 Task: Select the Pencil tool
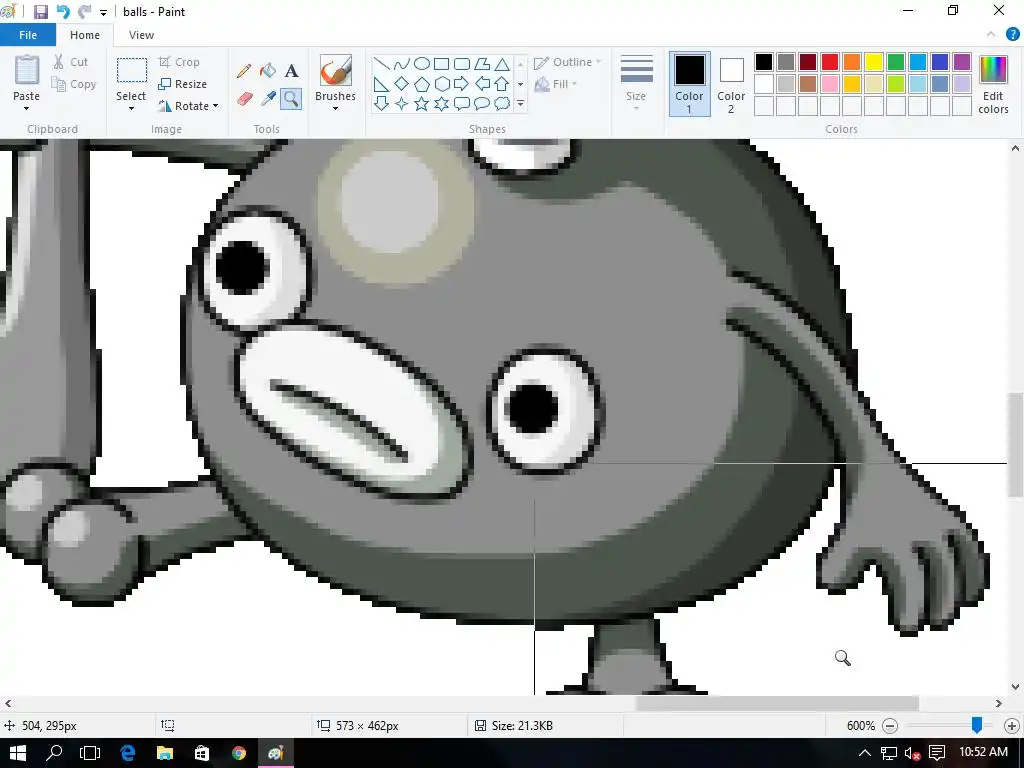pos(244,71)
